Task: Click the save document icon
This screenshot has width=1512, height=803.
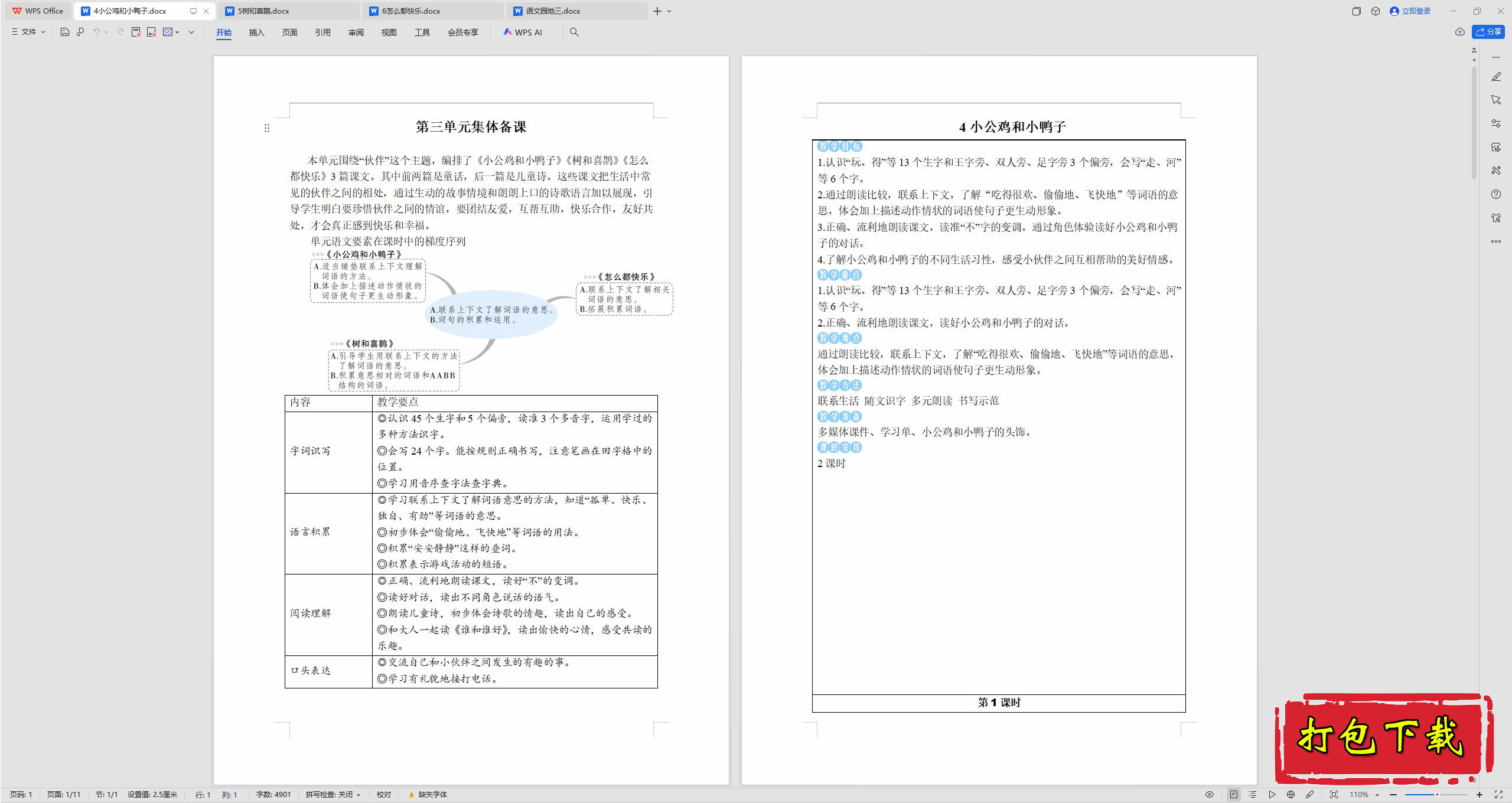Action: click(x=65, y=32)
